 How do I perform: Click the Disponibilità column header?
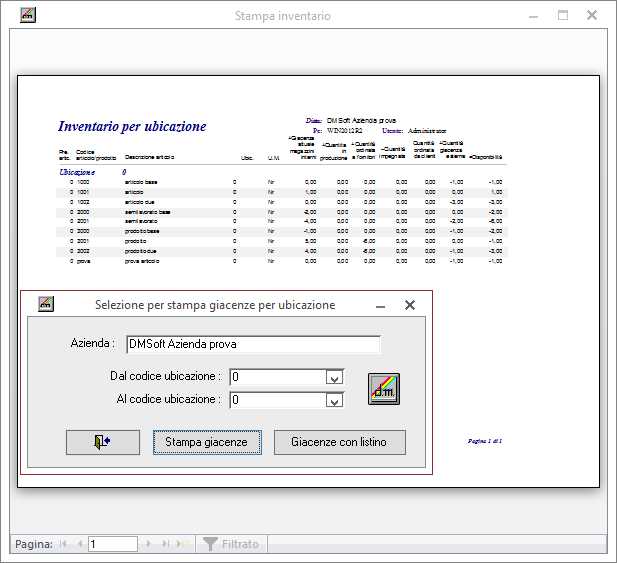[x=485, y=157]
